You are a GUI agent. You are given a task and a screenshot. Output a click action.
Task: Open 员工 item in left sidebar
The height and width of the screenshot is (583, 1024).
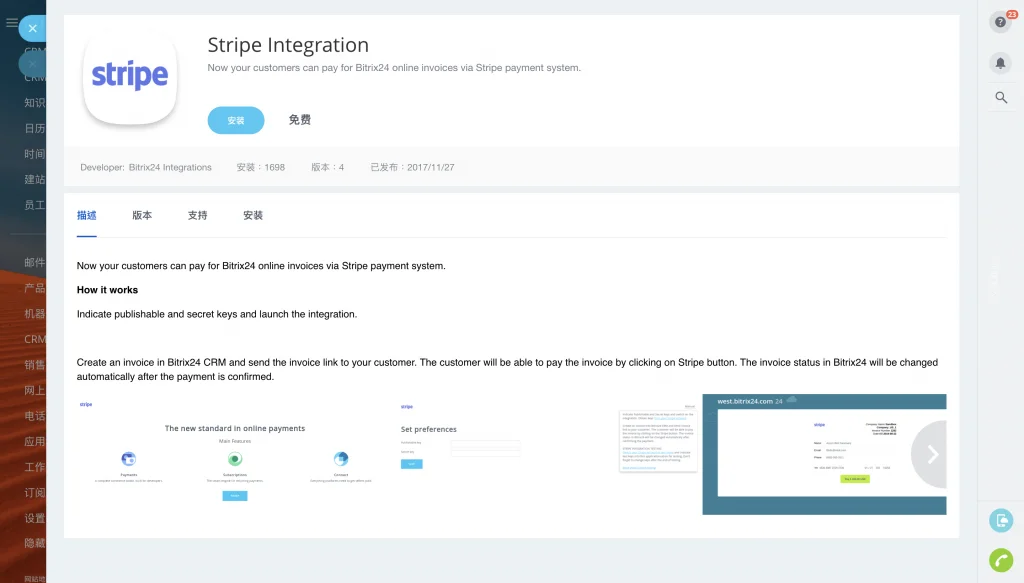[x=34, y=204]
